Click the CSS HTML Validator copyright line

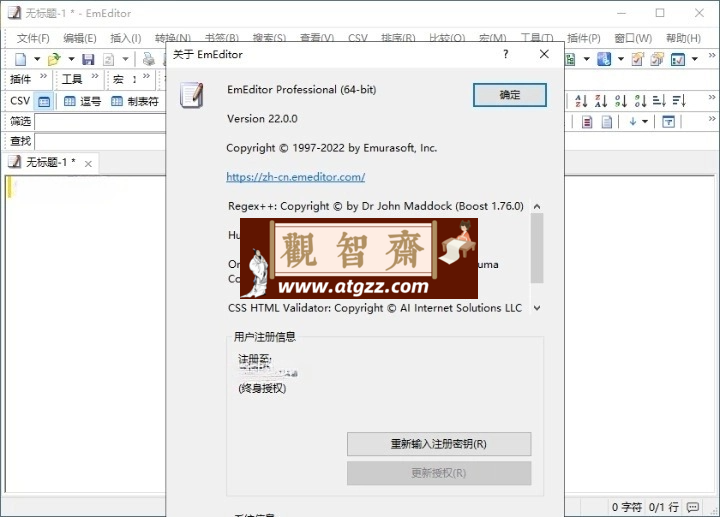[375, 308]
